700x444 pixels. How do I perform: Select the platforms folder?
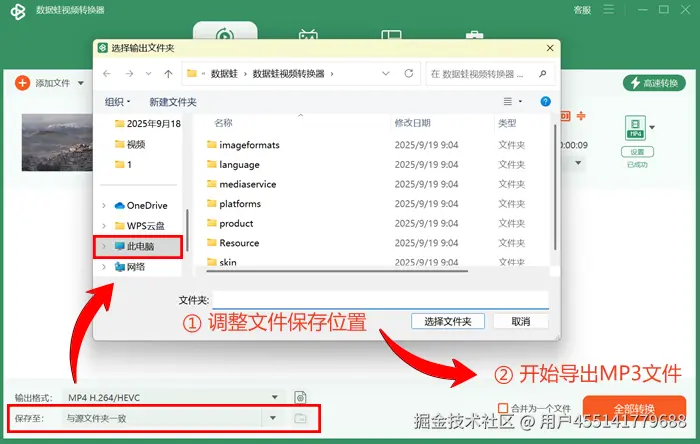click(234, 203)
